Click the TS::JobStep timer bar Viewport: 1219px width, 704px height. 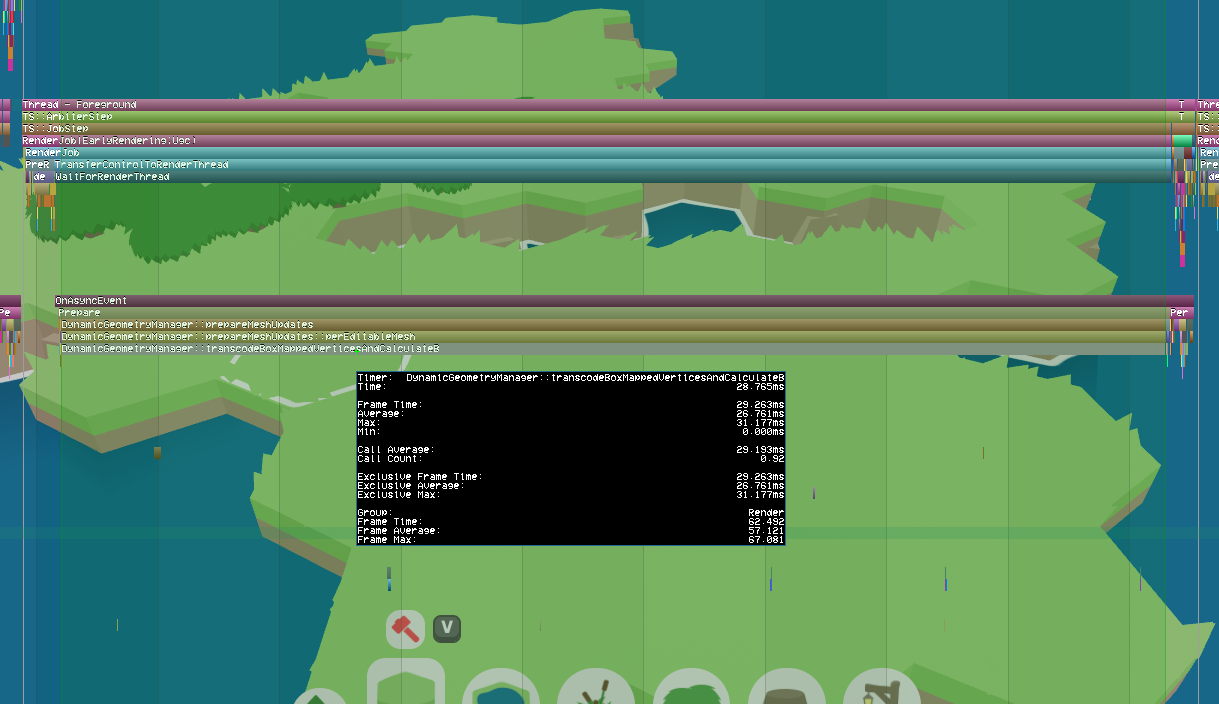coord(594,129)
